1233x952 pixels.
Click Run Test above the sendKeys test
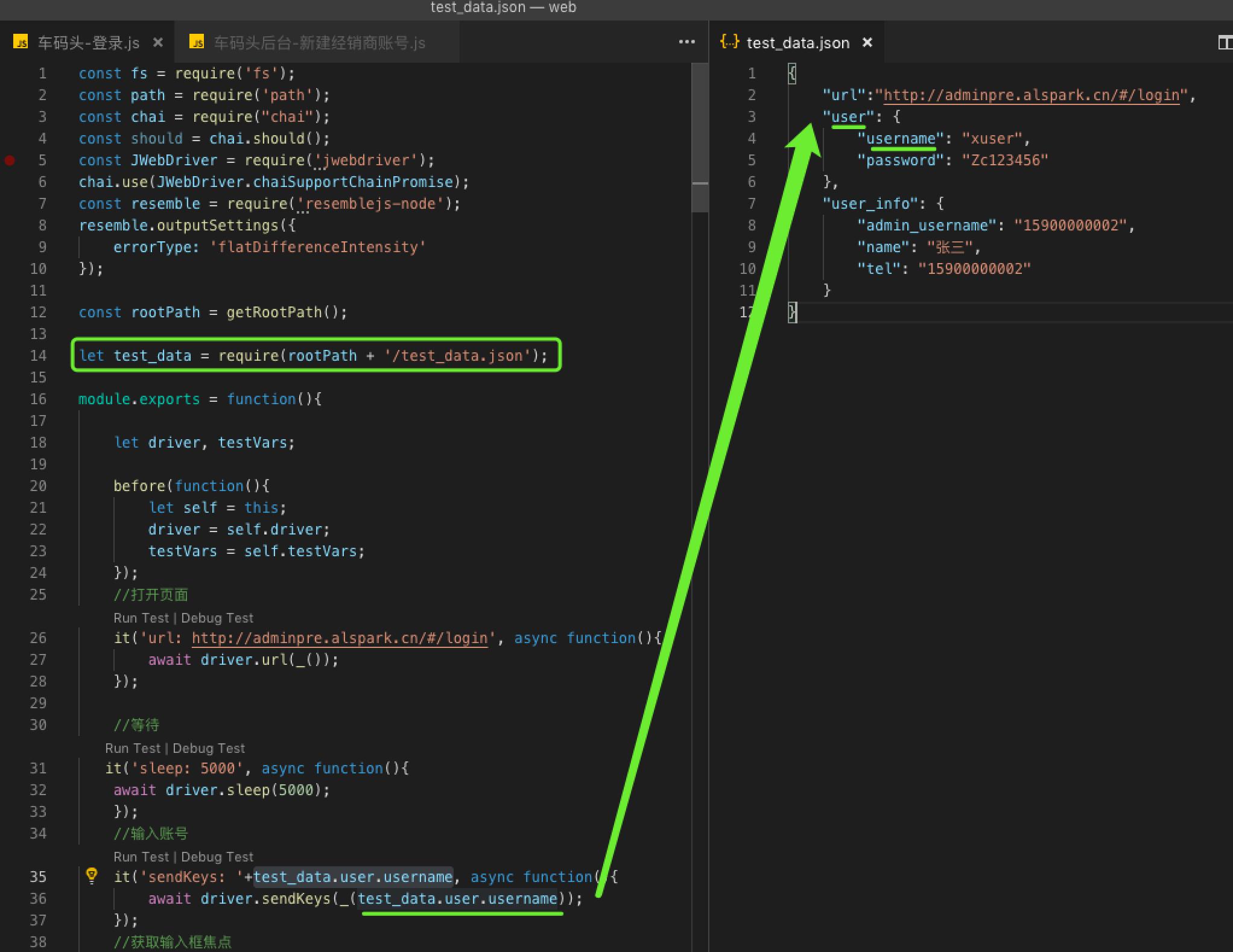[x=141, y=857]
